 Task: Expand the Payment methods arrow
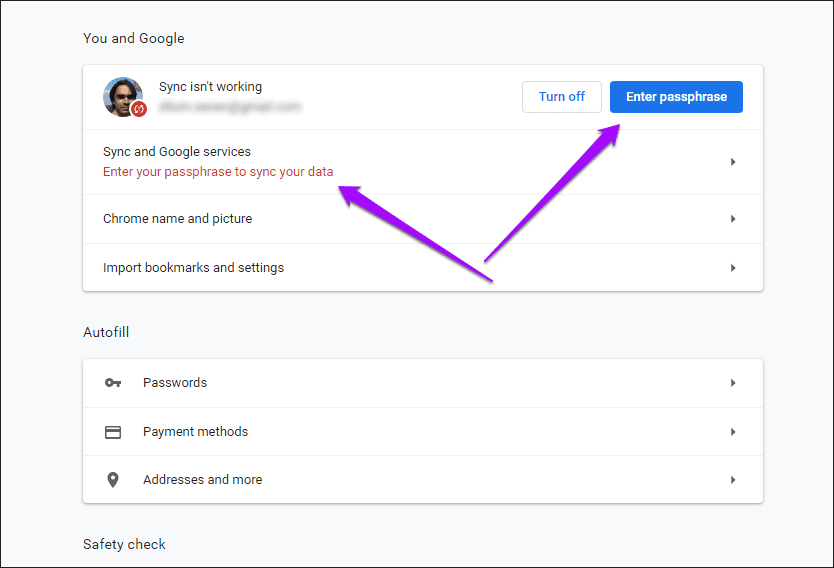click(733, 432)
